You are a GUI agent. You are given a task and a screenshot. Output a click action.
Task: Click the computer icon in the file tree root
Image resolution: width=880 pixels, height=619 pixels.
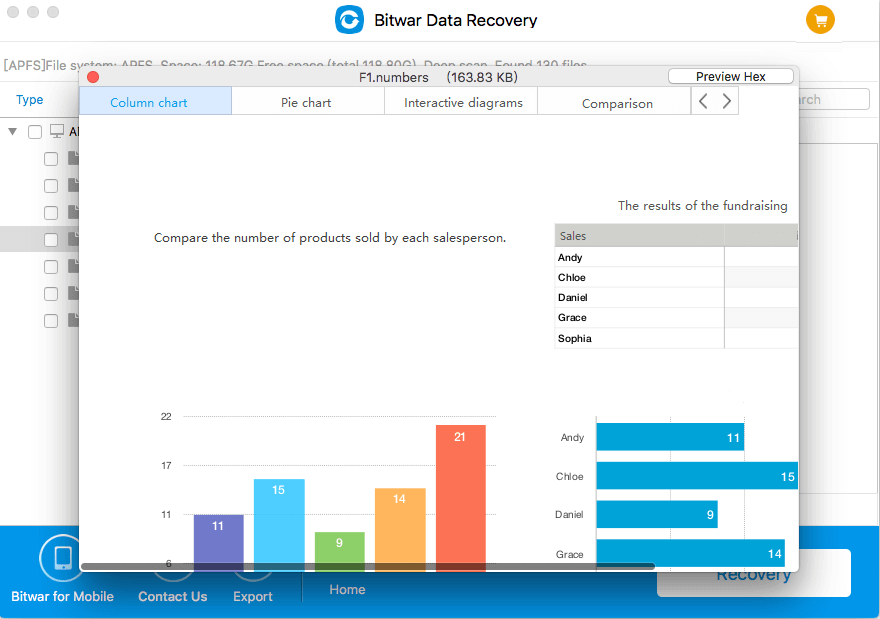pos(57,131)
